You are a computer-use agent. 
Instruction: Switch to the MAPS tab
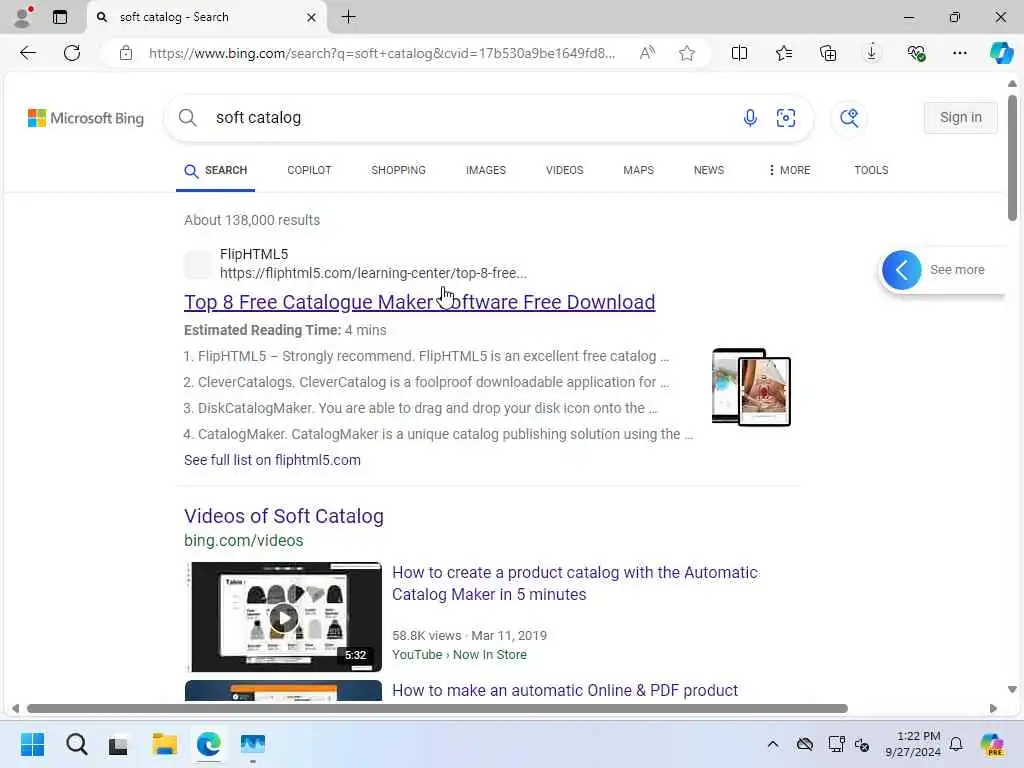click(x=638, y=170)
